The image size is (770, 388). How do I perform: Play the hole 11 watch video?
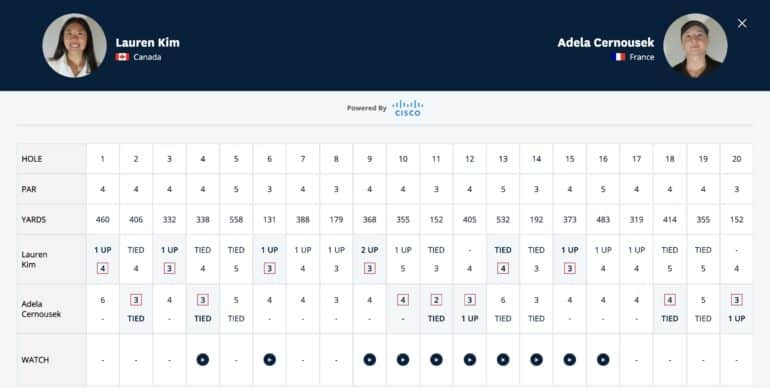coord(436,360)
